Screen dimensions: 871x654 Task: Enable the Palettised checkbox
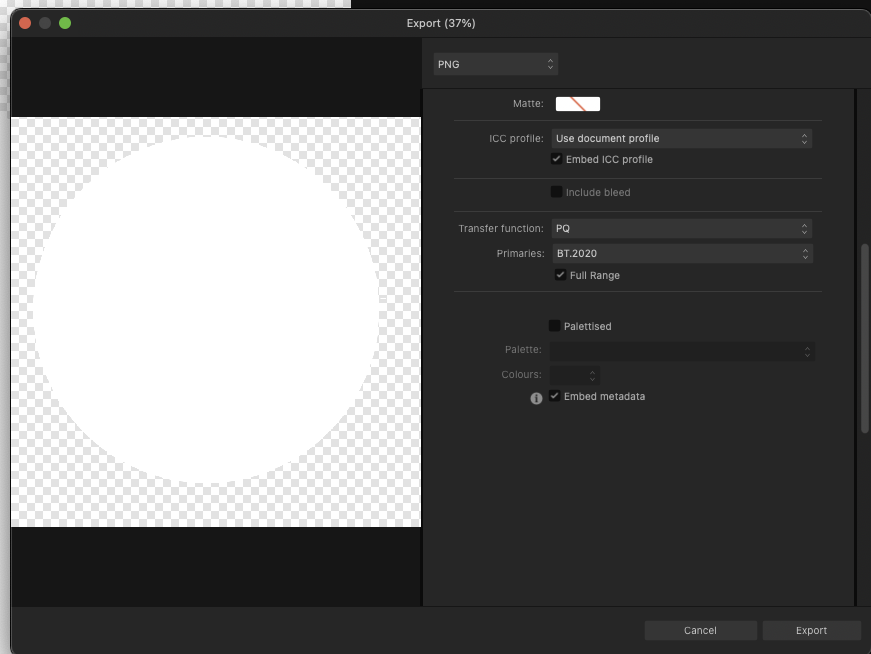(x=554, y=326)
